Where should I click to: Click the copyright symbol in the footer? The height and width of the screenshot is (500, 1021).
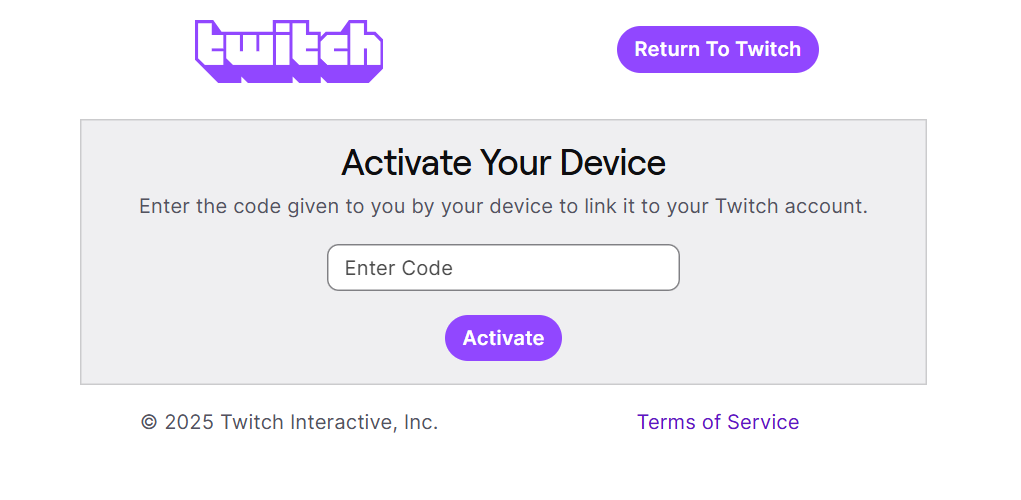coord(149,423)
